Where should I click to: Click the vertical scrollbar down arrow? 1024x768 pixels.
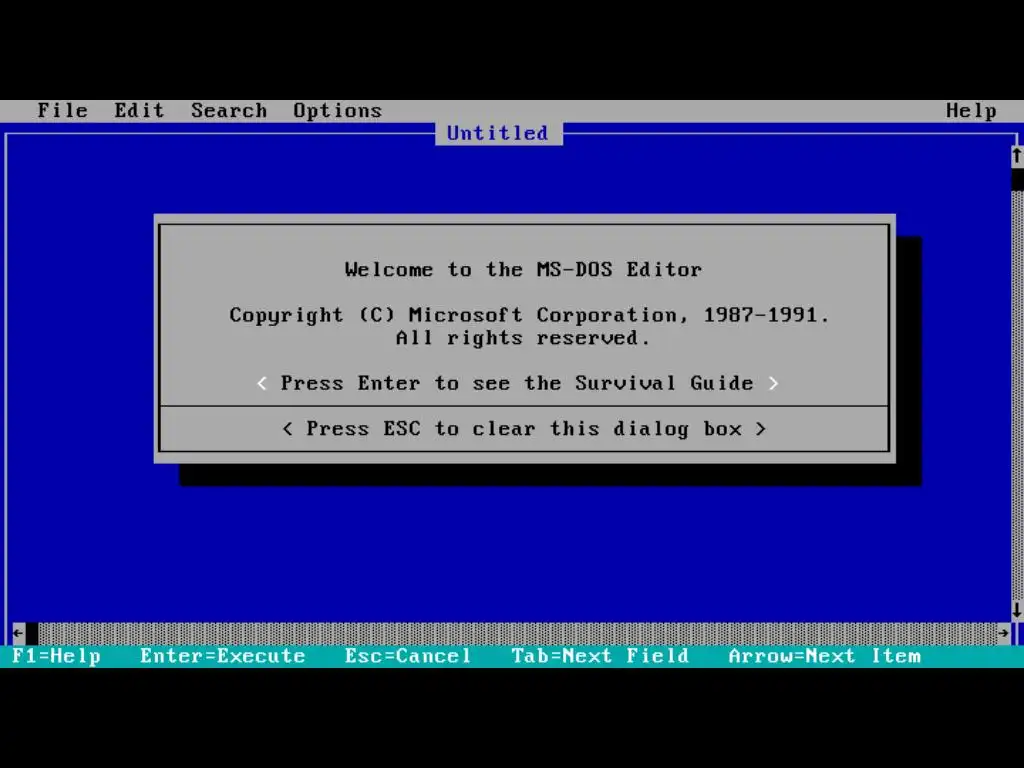[x=1017, y=611]
